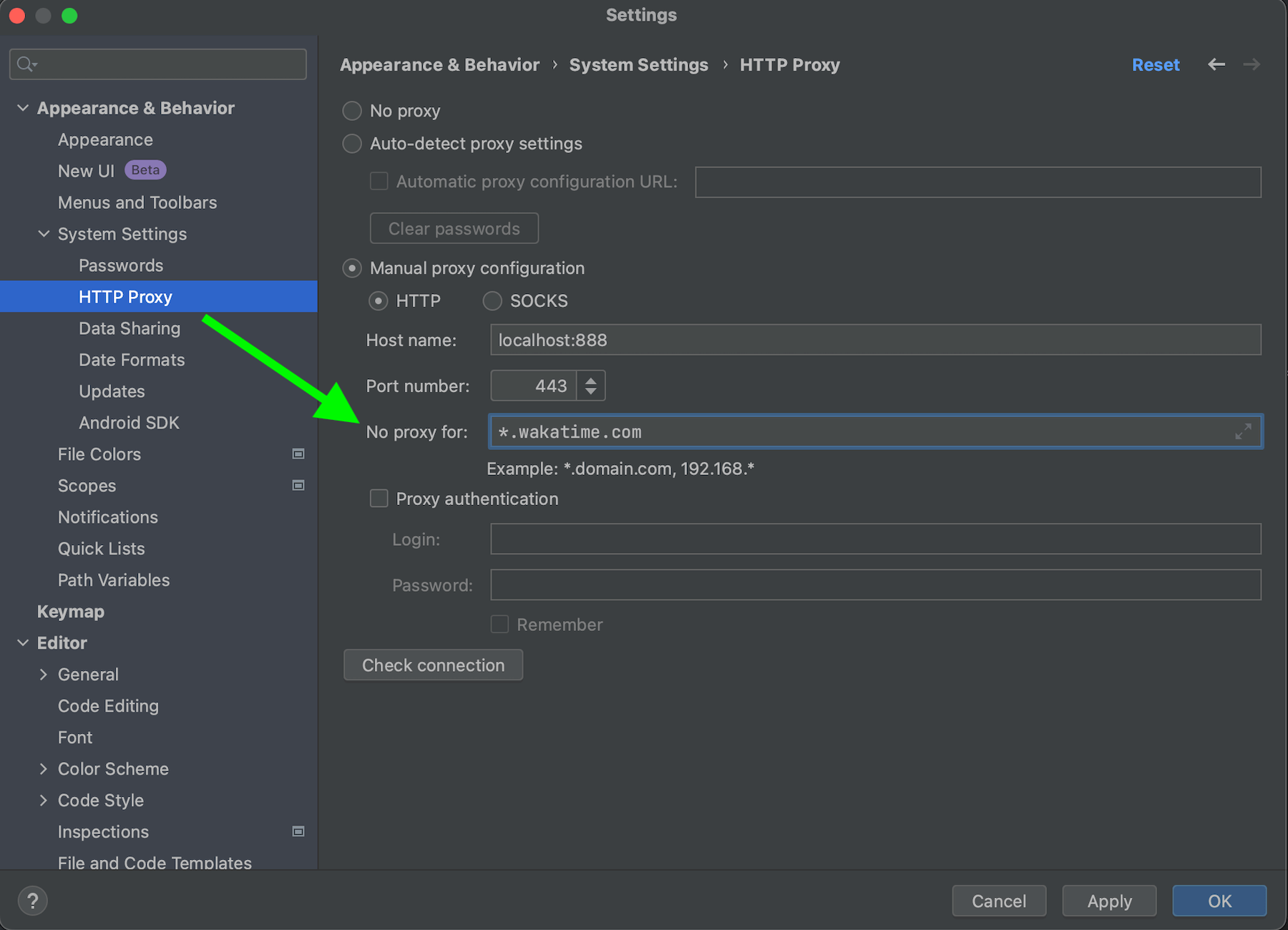Increase the port number with stepper
The height and width of the screenshot is (930, 1288).
tap(591, 380)
